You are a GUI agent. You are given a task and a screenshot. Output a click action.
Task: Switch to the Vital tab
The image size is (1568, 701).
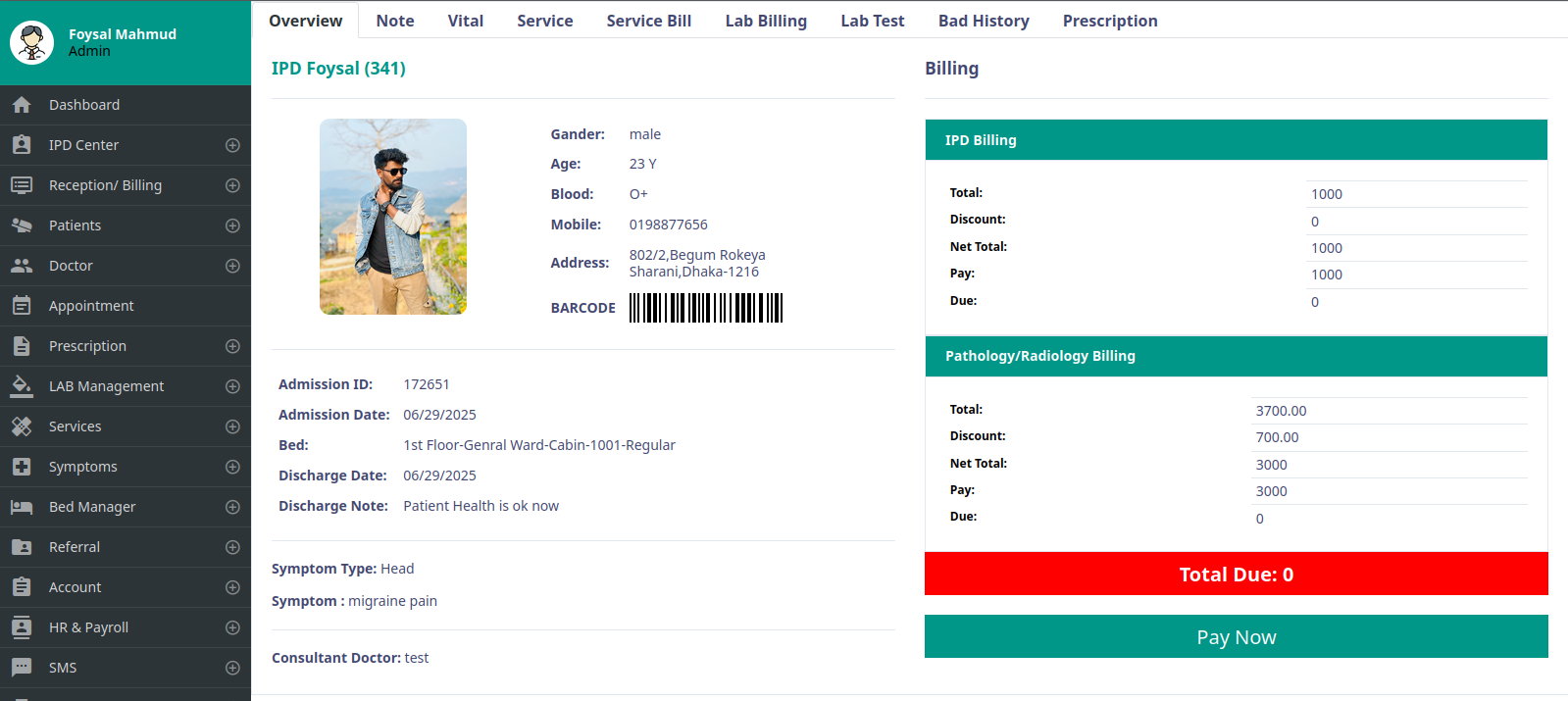click(x=466, y=21)
